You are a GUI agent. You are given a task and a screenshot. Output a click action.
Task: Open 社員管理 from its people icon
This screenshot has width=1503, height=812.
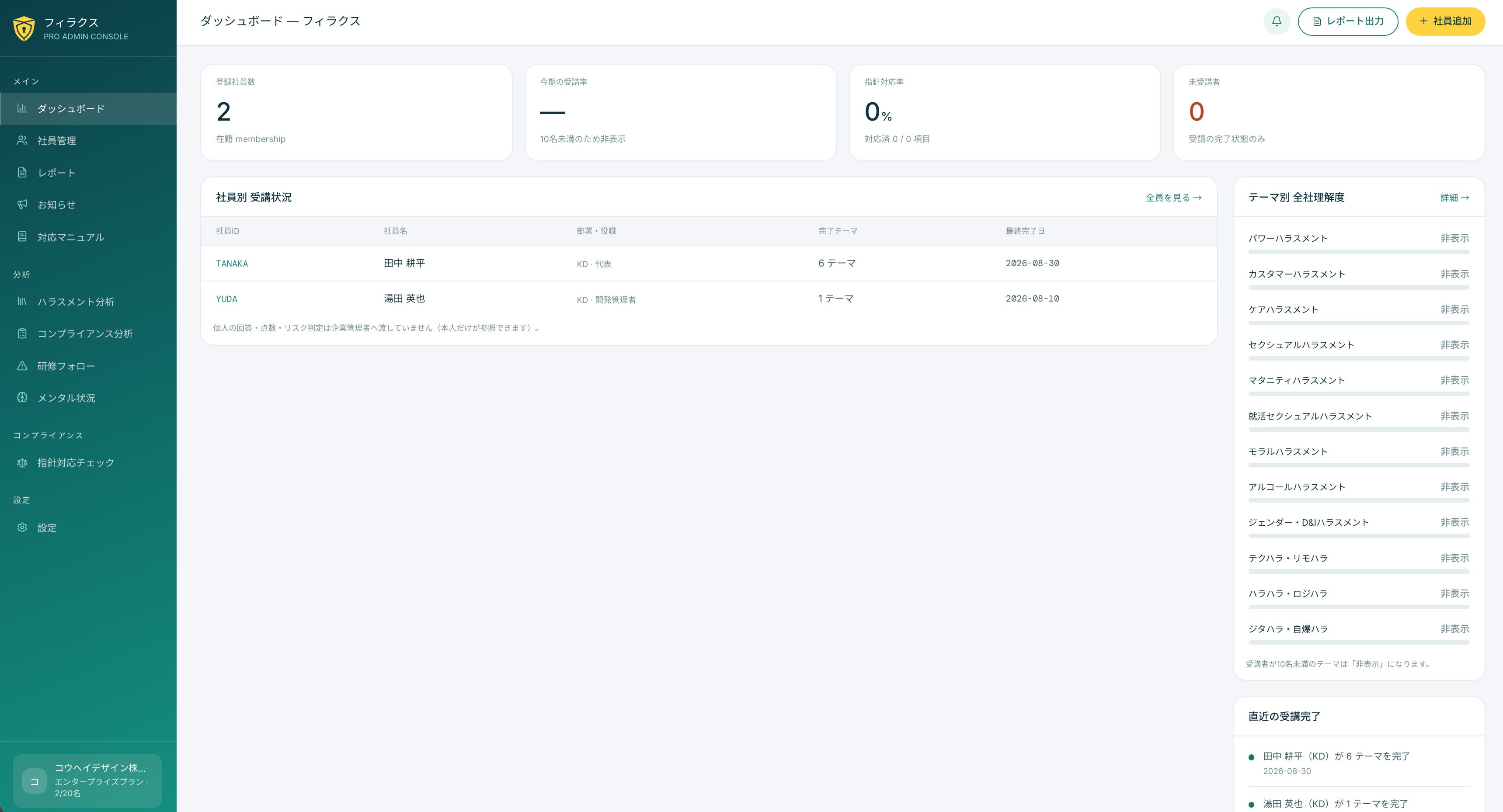(x=22, y=140)
